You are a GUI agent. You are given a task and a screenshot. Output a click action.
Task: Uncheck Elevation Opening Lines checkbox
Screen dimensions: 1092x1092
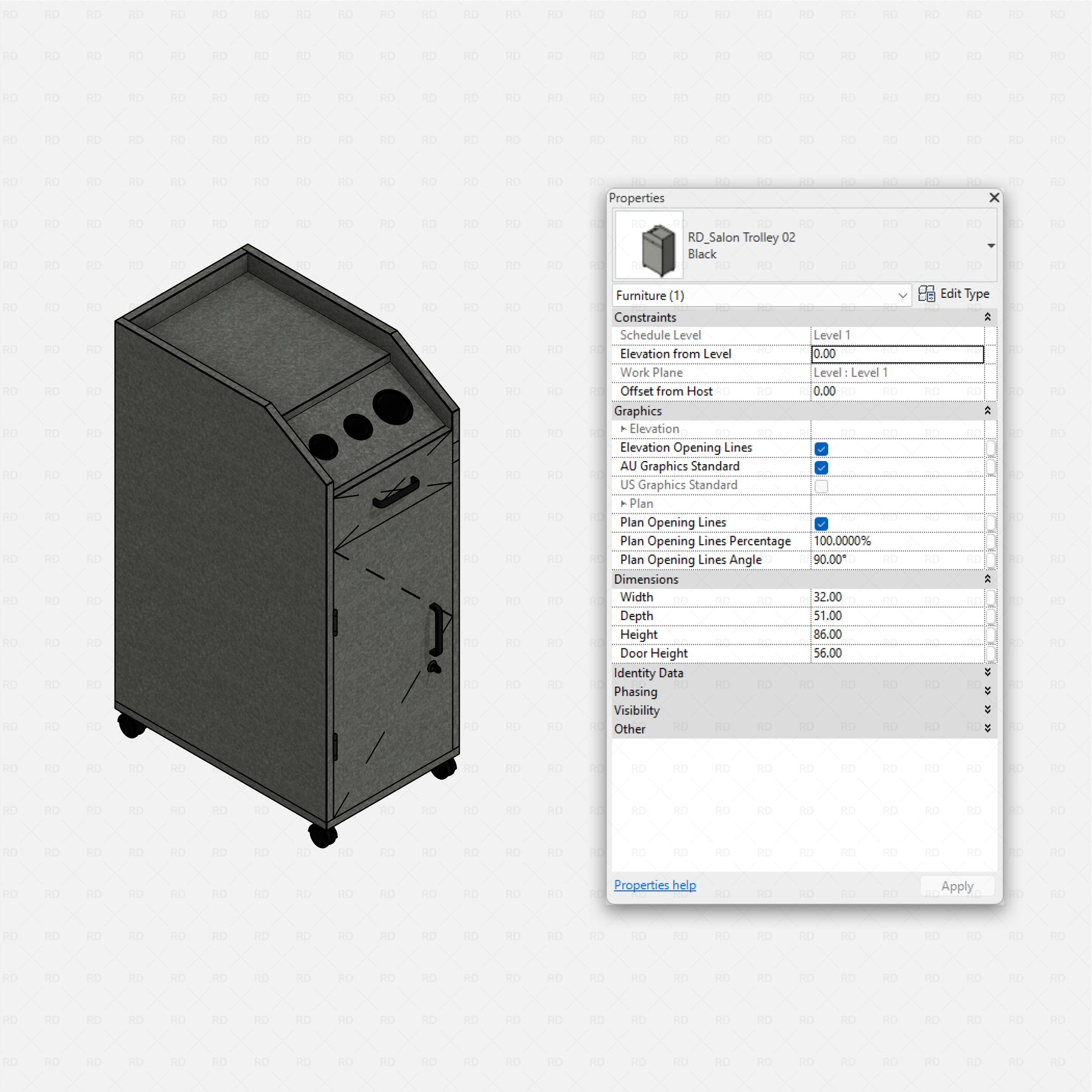[x=821, y=449]
